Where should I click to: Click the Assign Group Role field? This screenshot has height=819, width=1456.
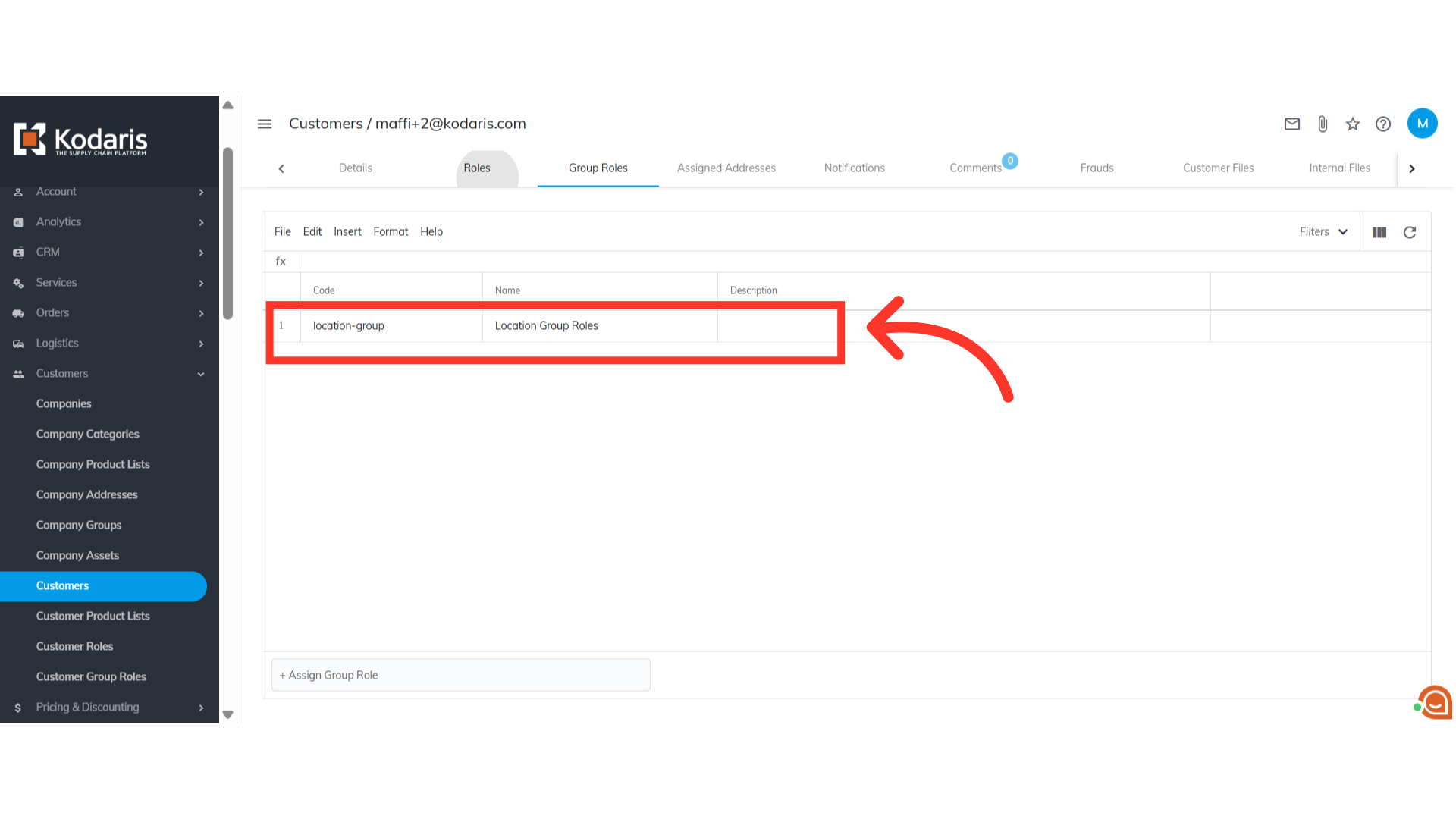[460, 675]
